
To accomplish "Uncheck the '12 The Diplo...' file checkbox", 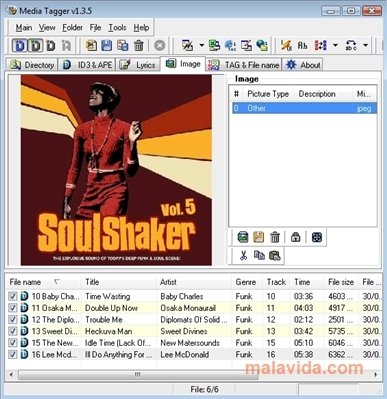I will 13,320.
